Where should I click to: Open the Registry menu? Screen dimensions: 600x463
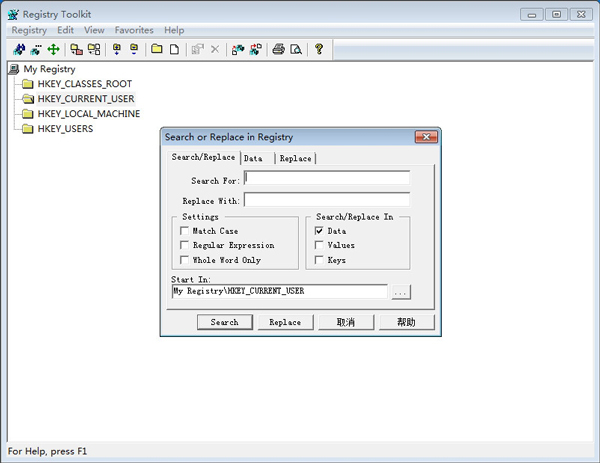29,30
